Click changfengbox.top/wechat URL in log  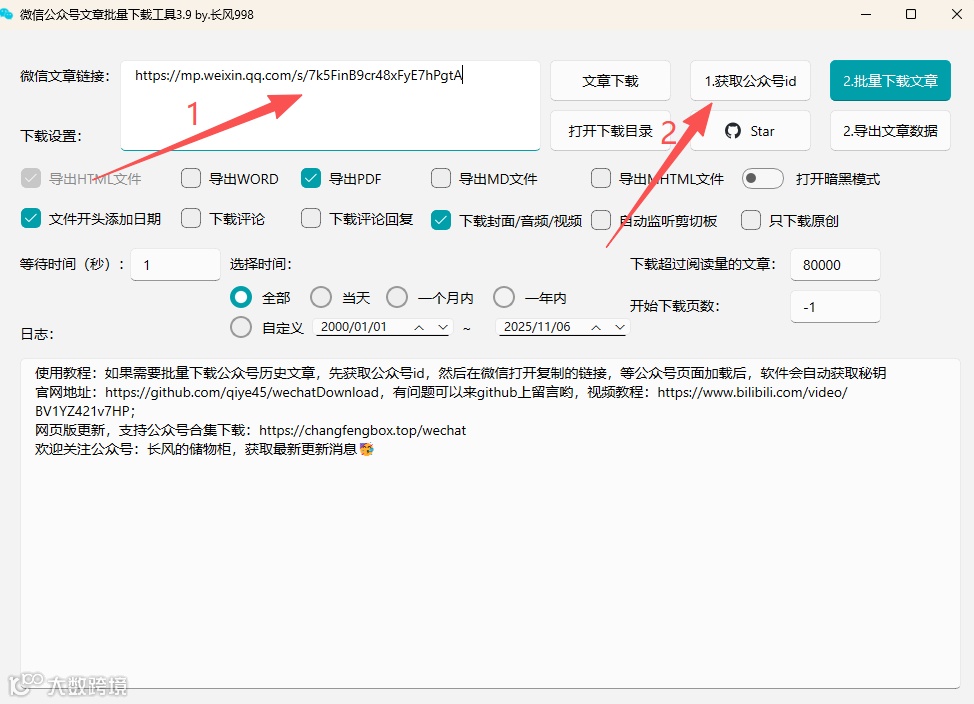tap(362, 431)
